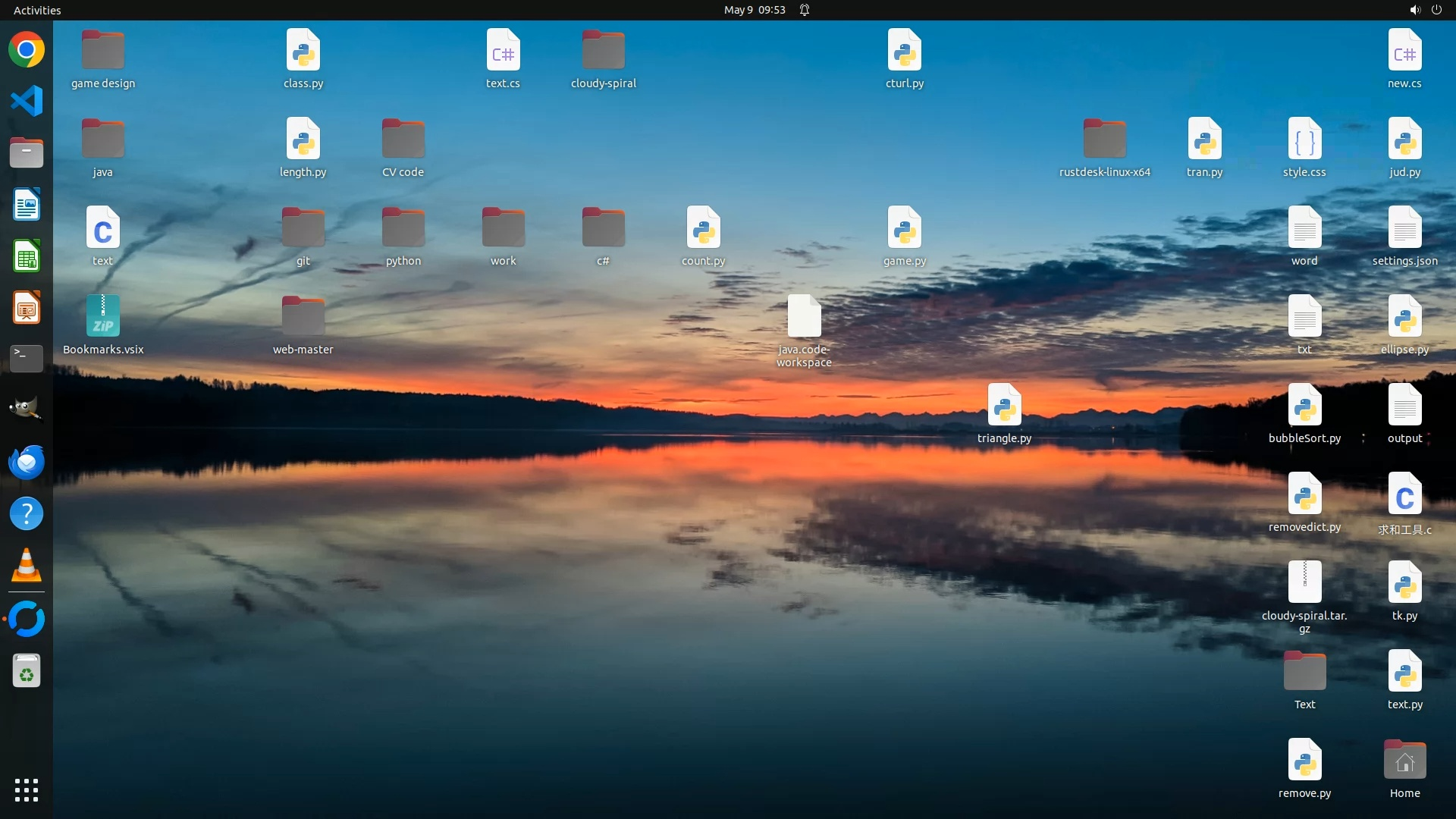Show Applications grid button

point(27,790)
